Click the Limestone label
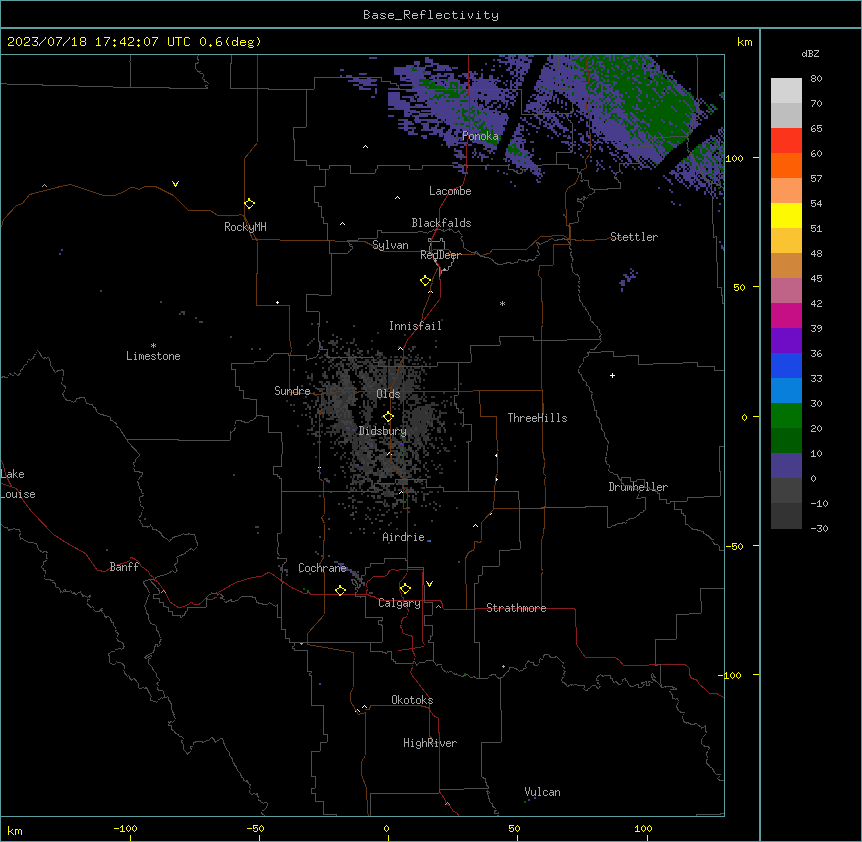 [153, 356]
